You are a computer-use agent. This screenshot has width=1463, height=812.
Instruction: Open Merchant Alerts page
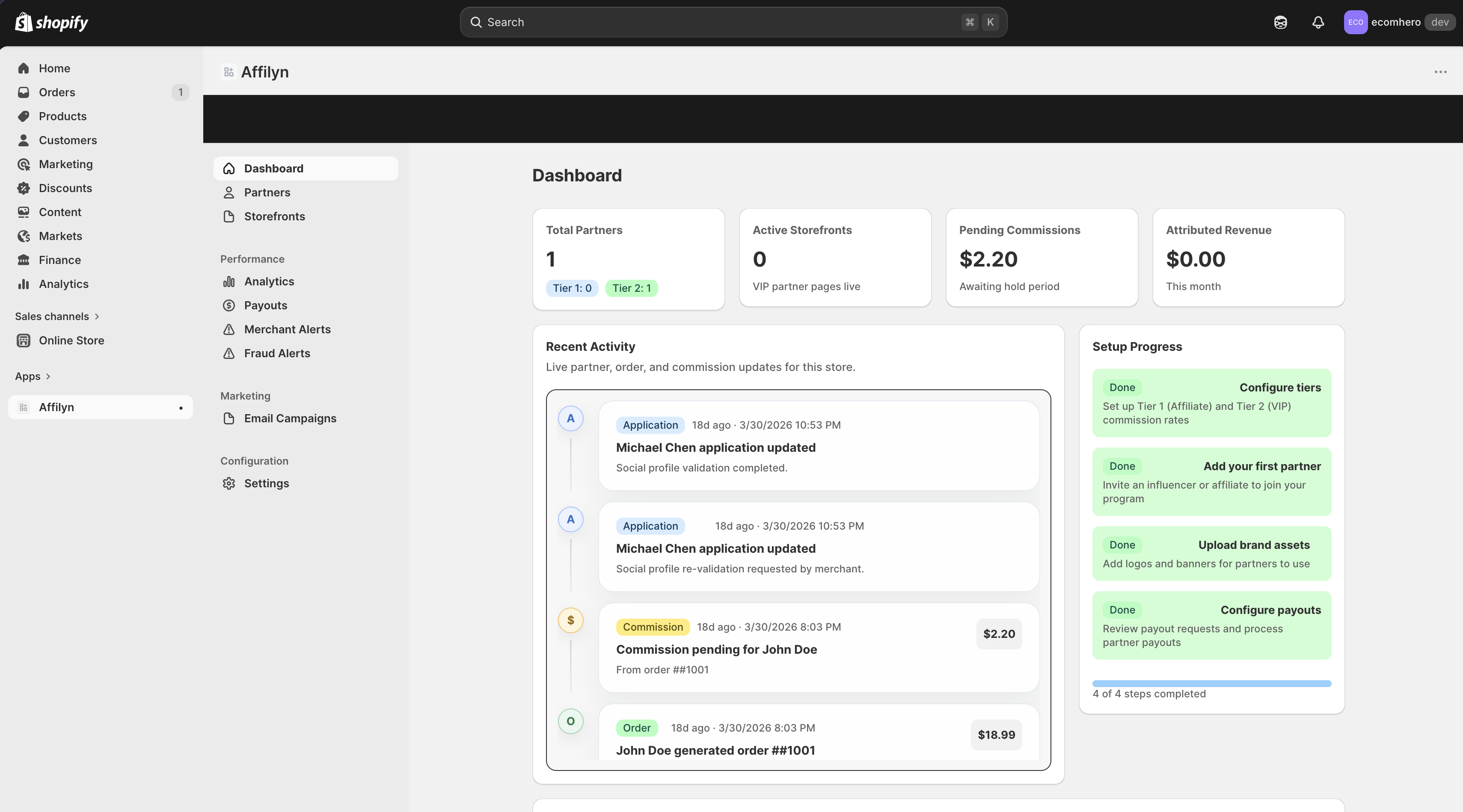point(306,329)
